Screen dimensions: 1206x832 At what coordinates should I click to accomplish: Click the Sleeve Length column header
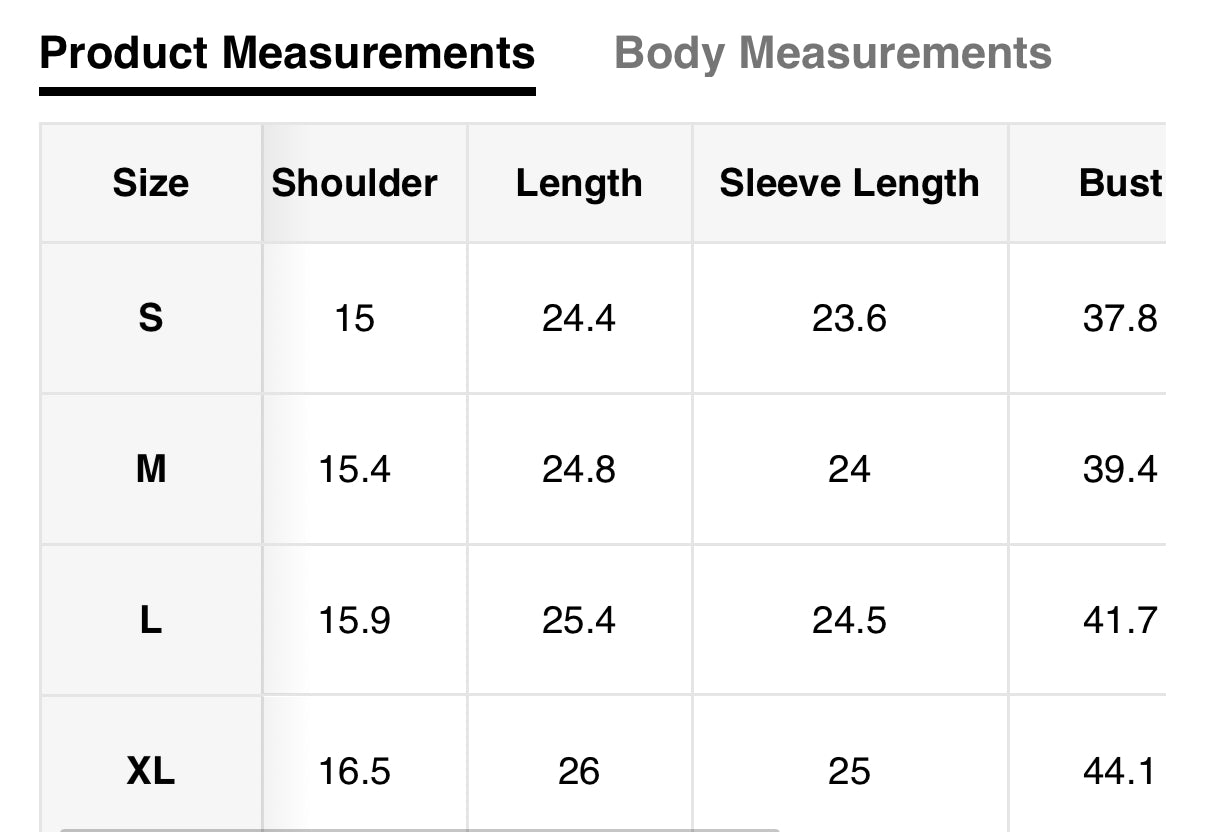click(849, 183)
